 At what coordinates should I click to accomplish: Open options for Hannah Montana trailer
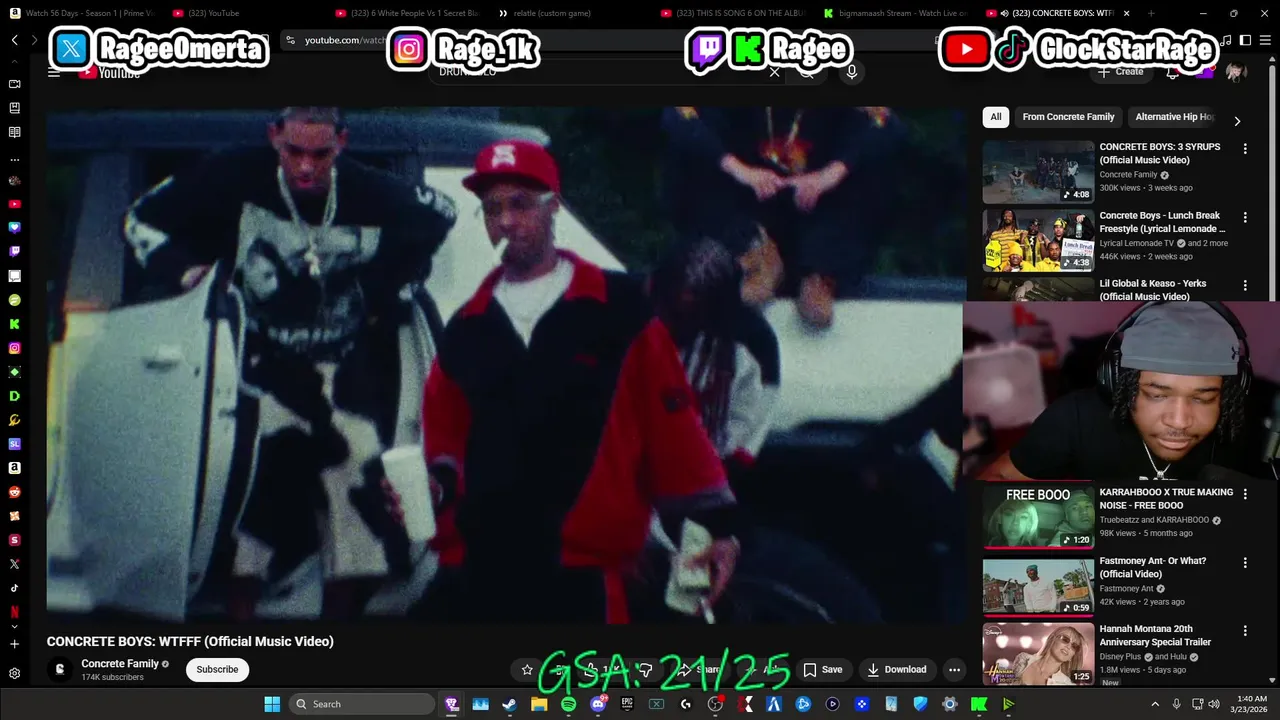pos(1245,631)
